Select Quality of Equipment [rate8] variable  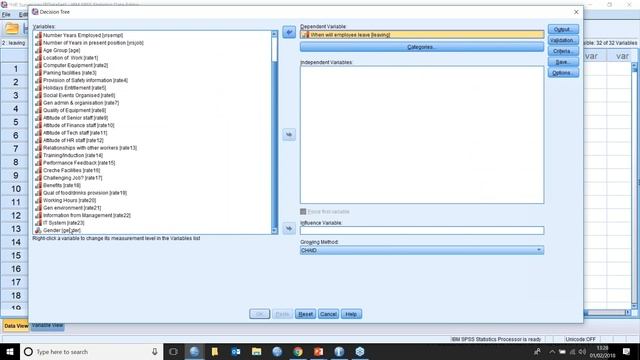point(74,110)
